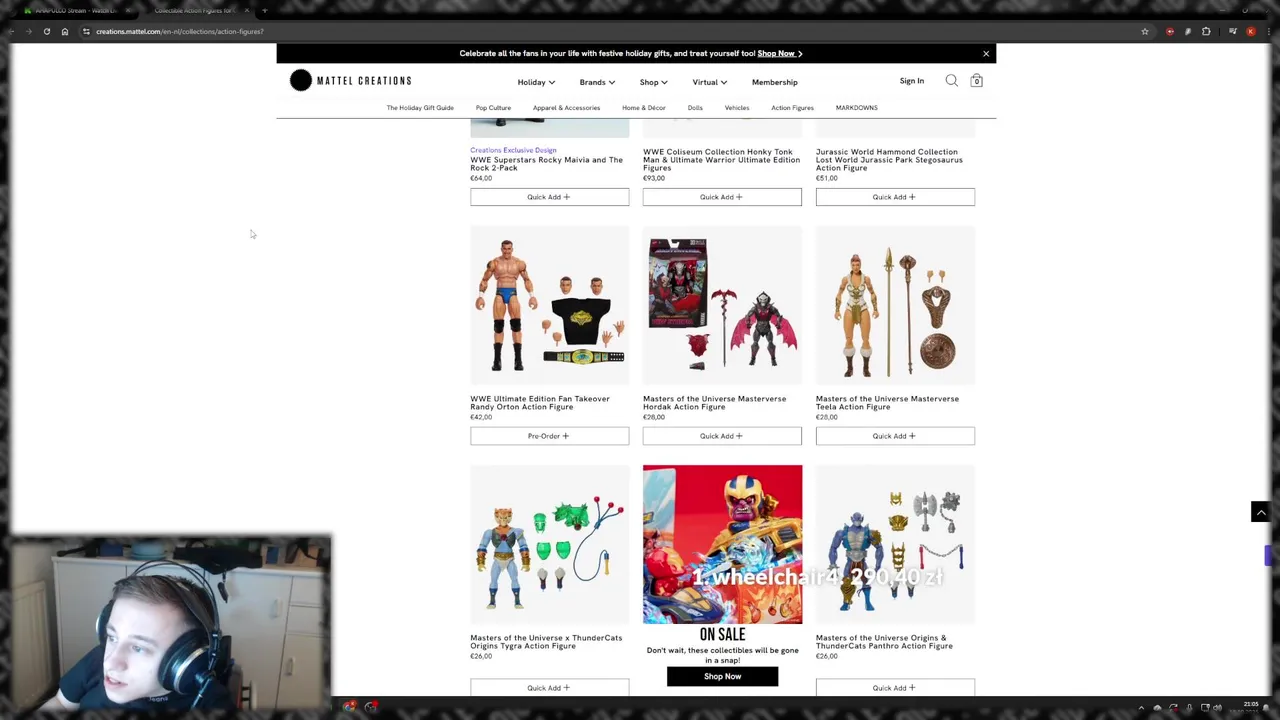This screenshot has height=720, width=1280.
Task: Open the browser extensions puzzle icon
Action: (x=1206, y=31)
